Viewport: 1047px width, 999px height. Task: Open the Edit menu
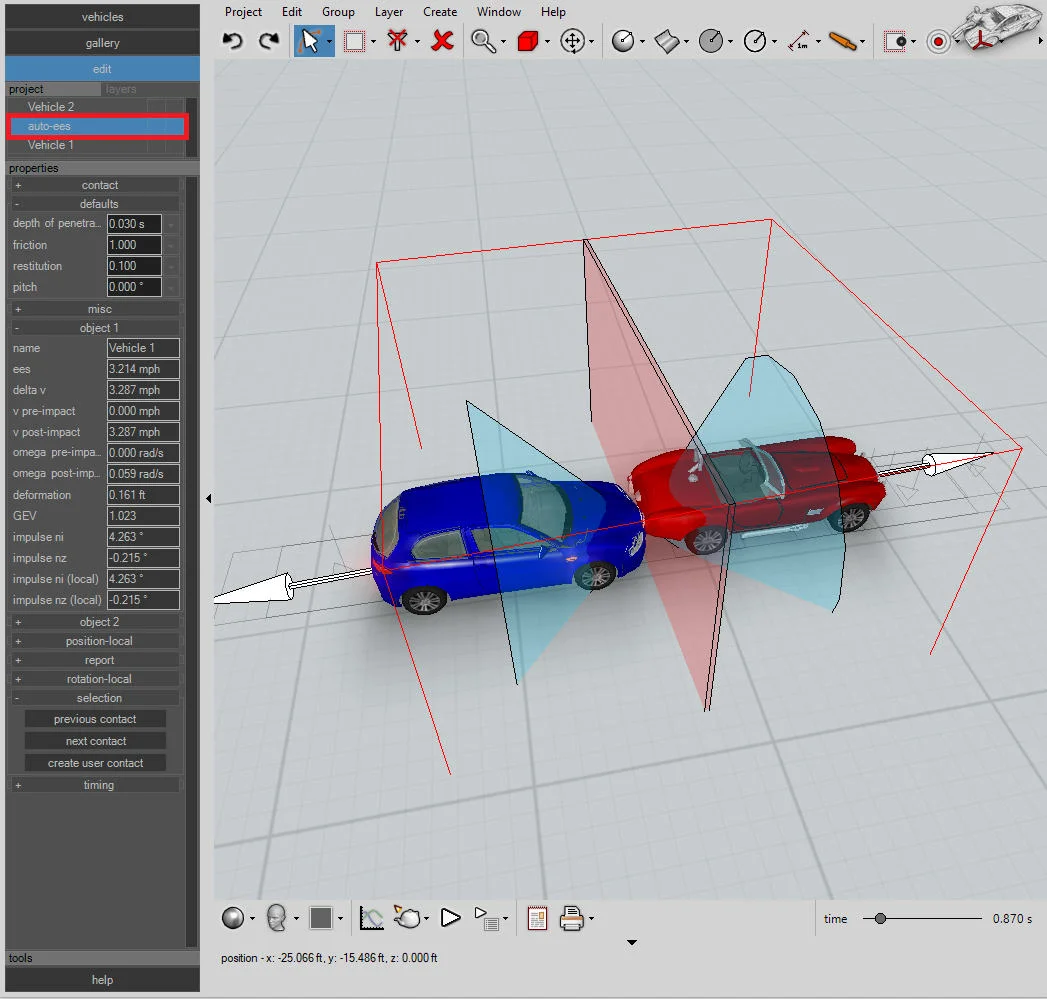coord(292,11)
